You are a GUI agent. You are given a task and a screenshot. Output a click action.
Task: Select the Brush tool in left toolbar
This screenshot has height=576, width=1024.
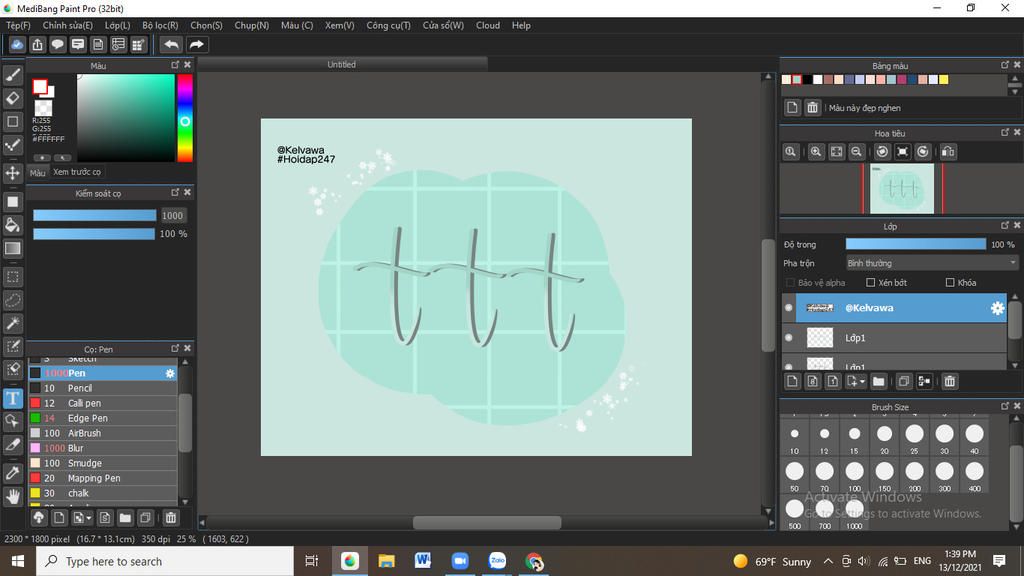pos(12,75)
